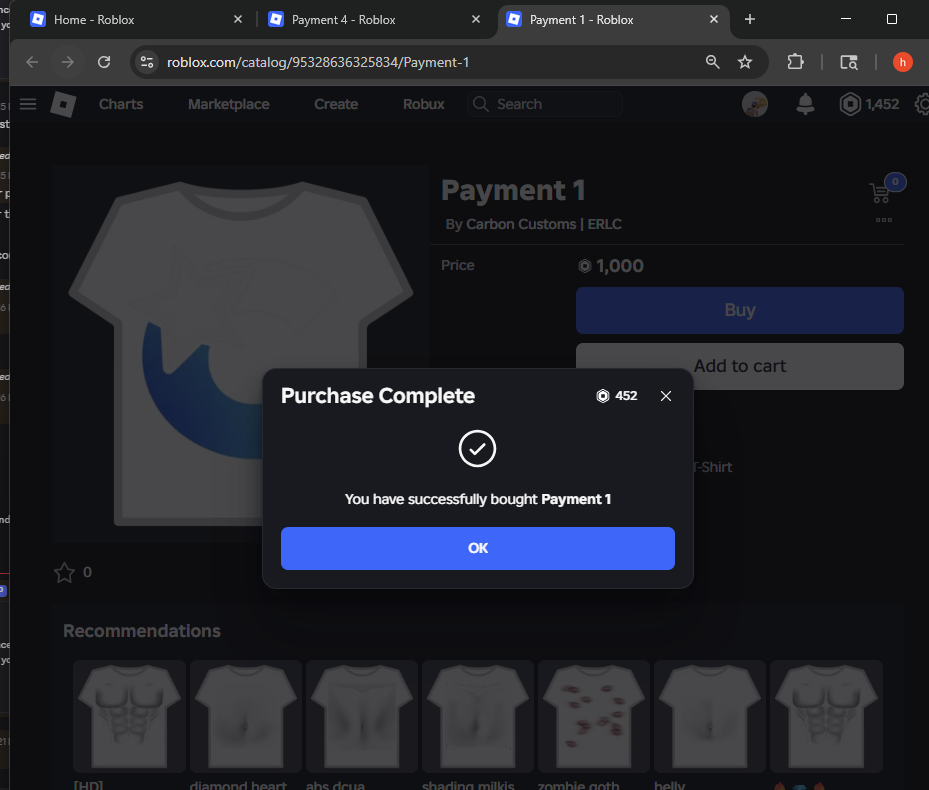Viewport: 929px width, 790px height.
Task: Click Add to cart button
Action: click(x=739, y=366)
